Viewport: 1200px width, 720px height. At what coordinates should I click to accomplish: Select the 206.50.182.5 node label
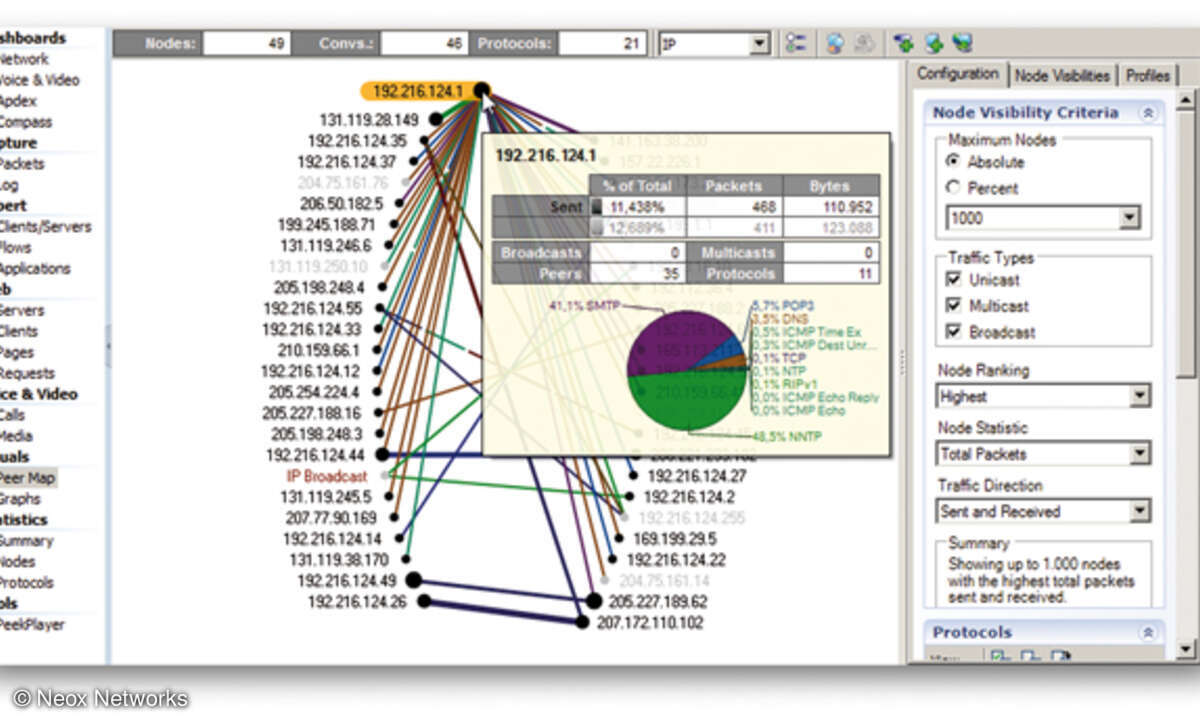[339, 203]
